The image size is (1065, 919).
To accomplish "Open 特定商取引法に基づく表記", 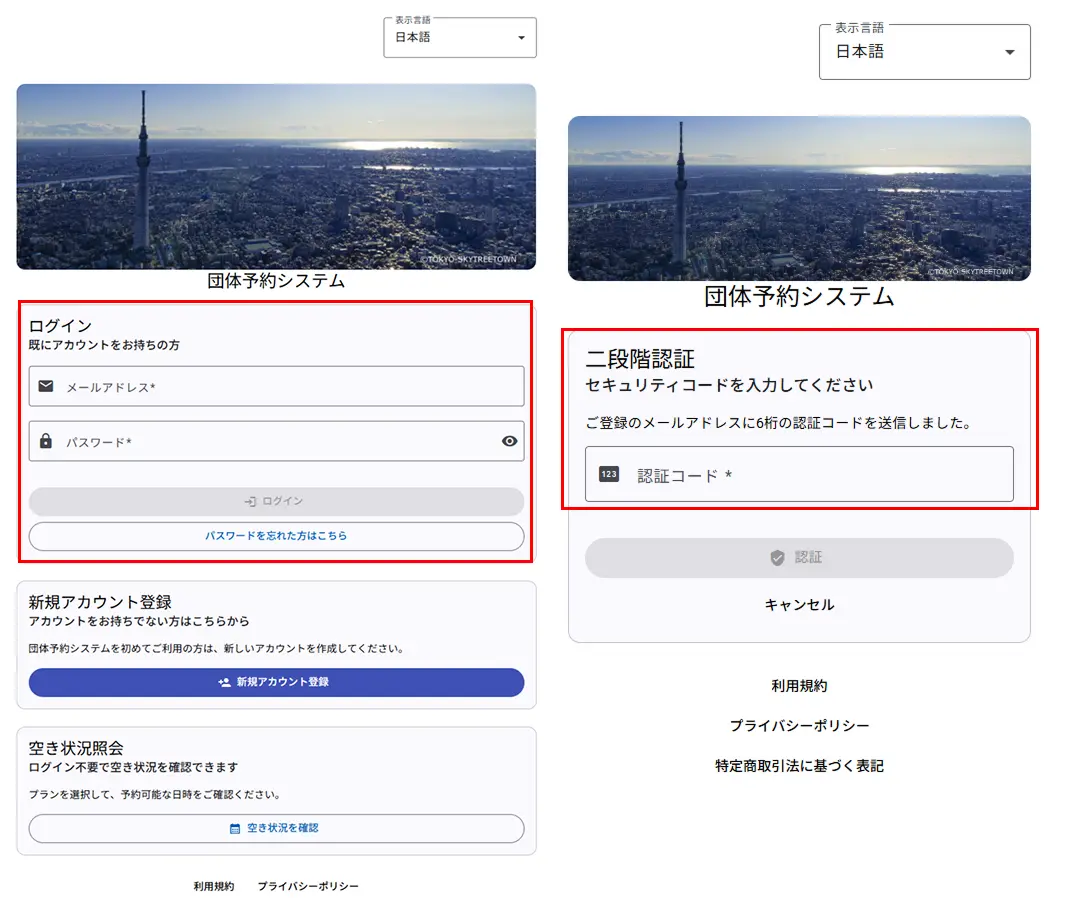I will click(798, 765).
